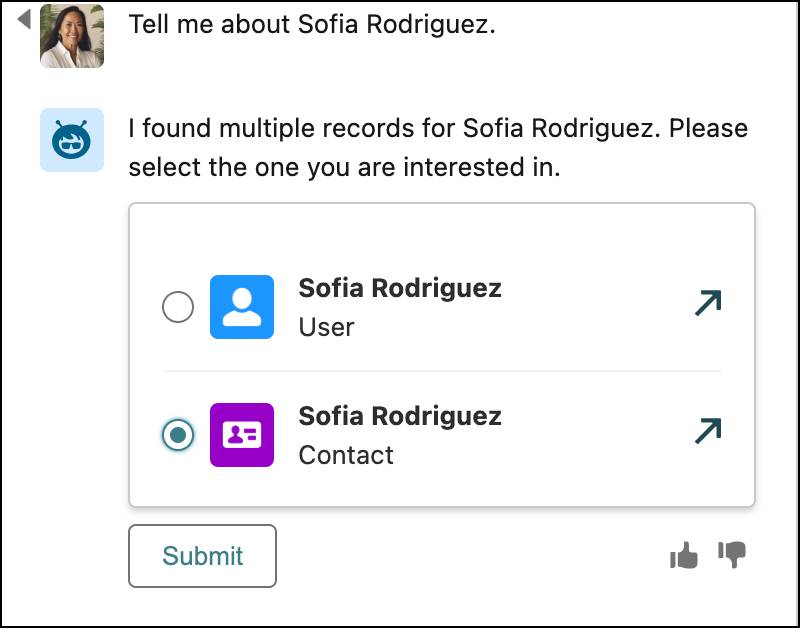The width and height of the screenshot is (800, 628).
Task: Click the Sofia Rodriguez name in the Contact row
Action: click(400, 416)
